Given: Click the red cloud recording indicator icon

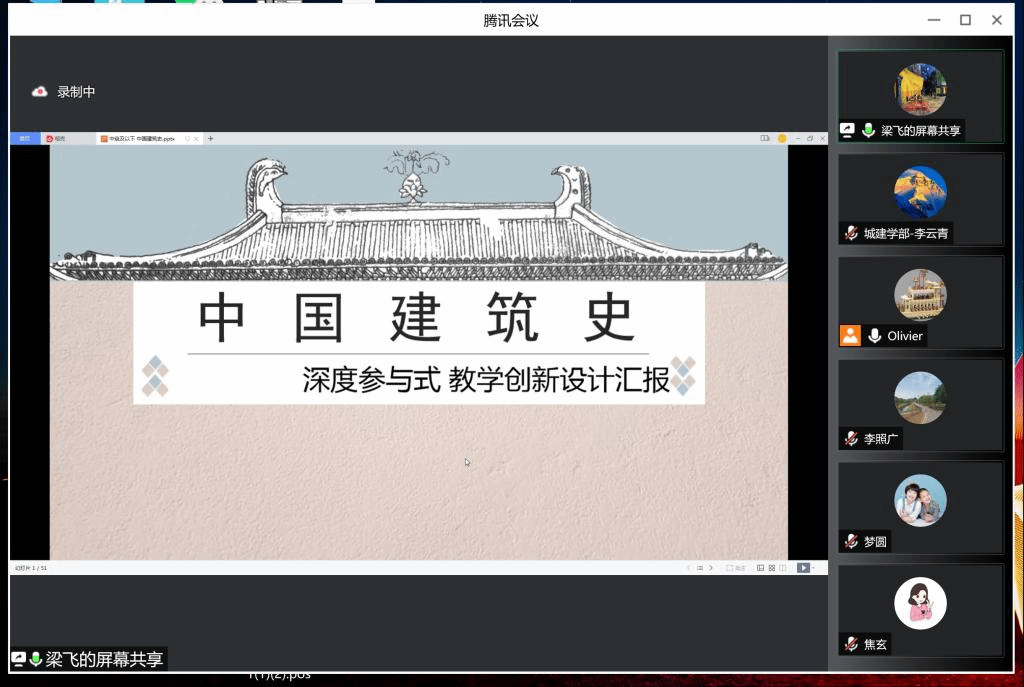Looking at the screenshot, I should tap(40, 92).
